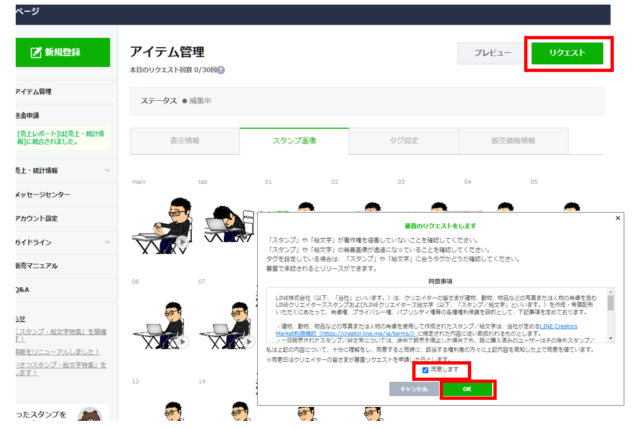Screen dimensions: 640x428
Task: Play the 06 sticker animation
Action: 182,342
